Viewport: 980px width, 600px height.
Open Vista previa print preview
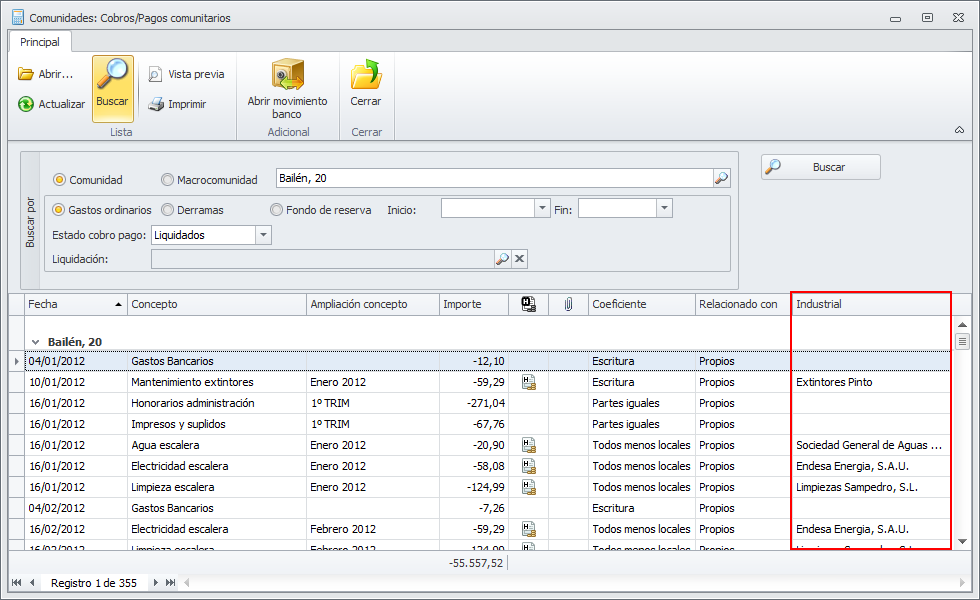coord(156,74)
